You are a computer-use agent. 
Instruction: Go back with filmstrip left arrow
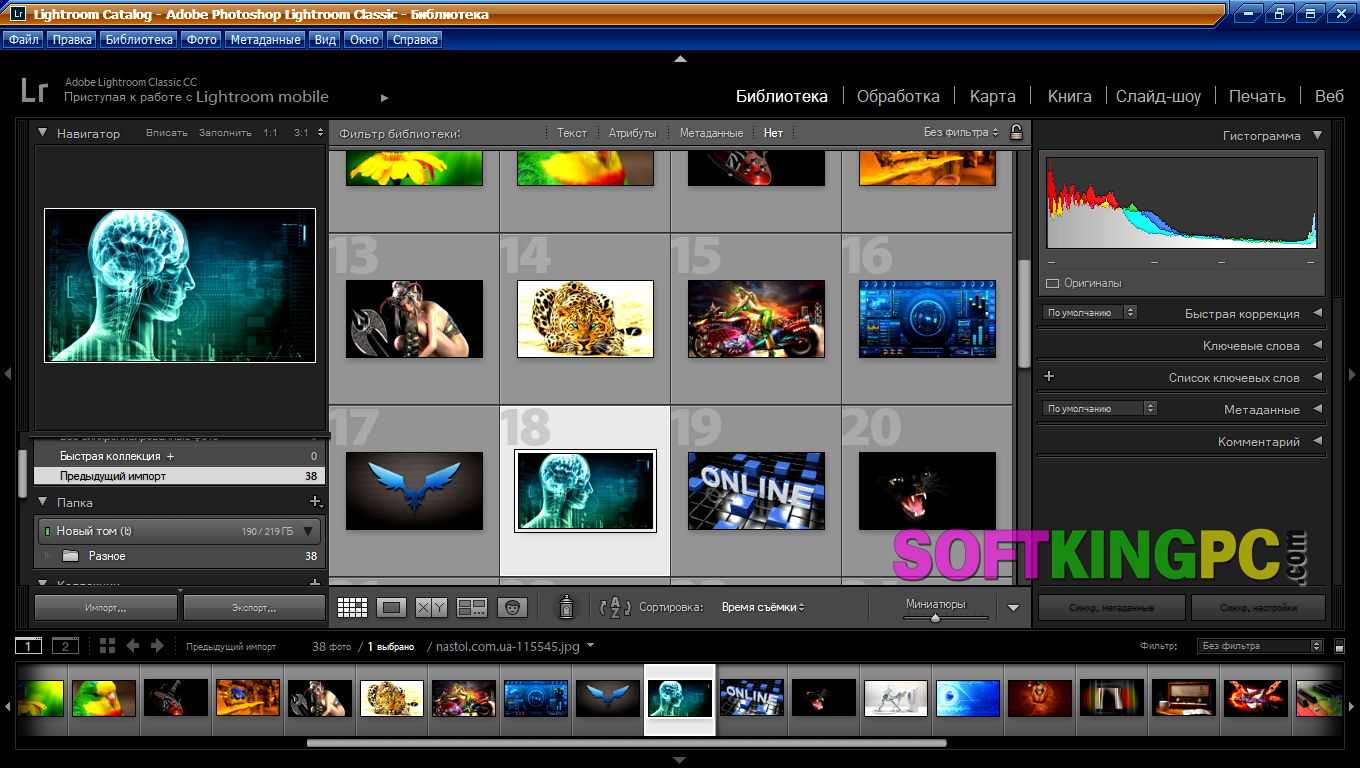(x=132, y=646)
